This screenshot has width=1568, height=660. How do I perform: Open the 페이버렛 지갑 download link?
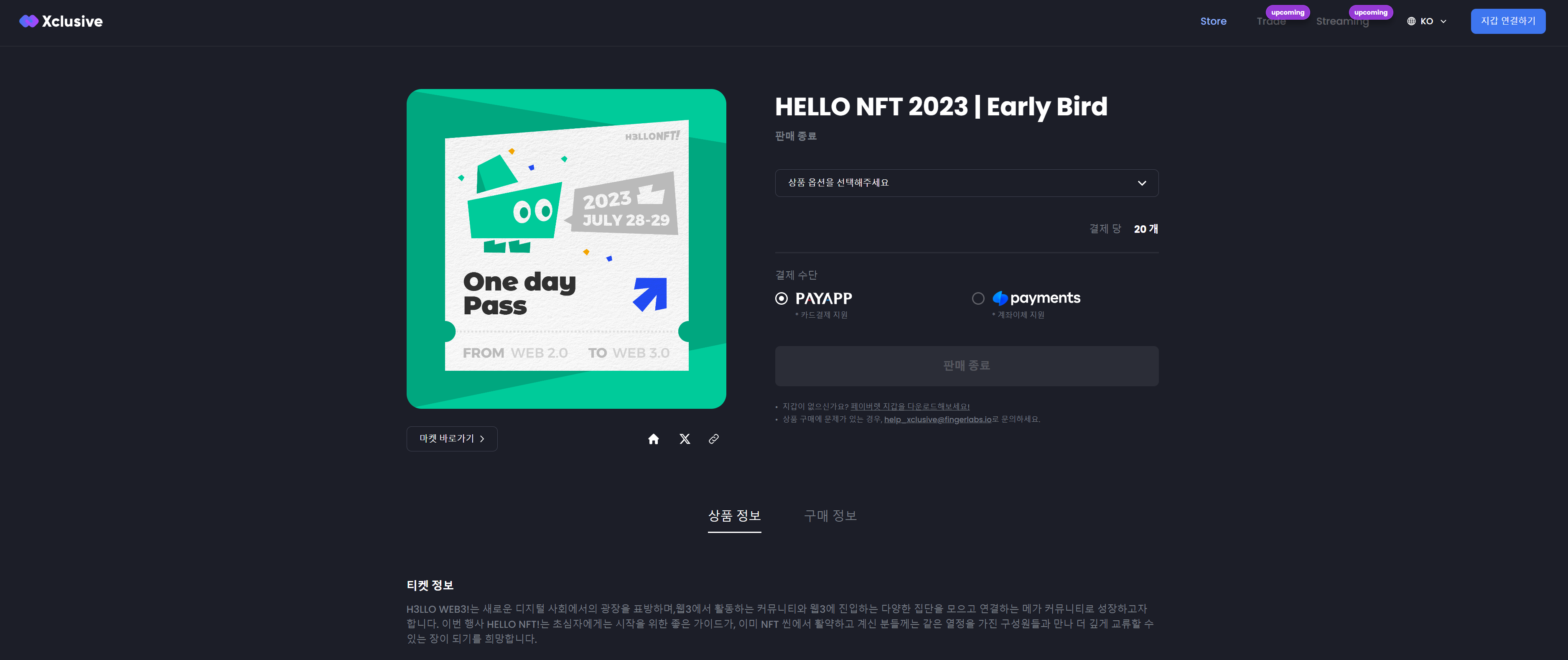910,407
